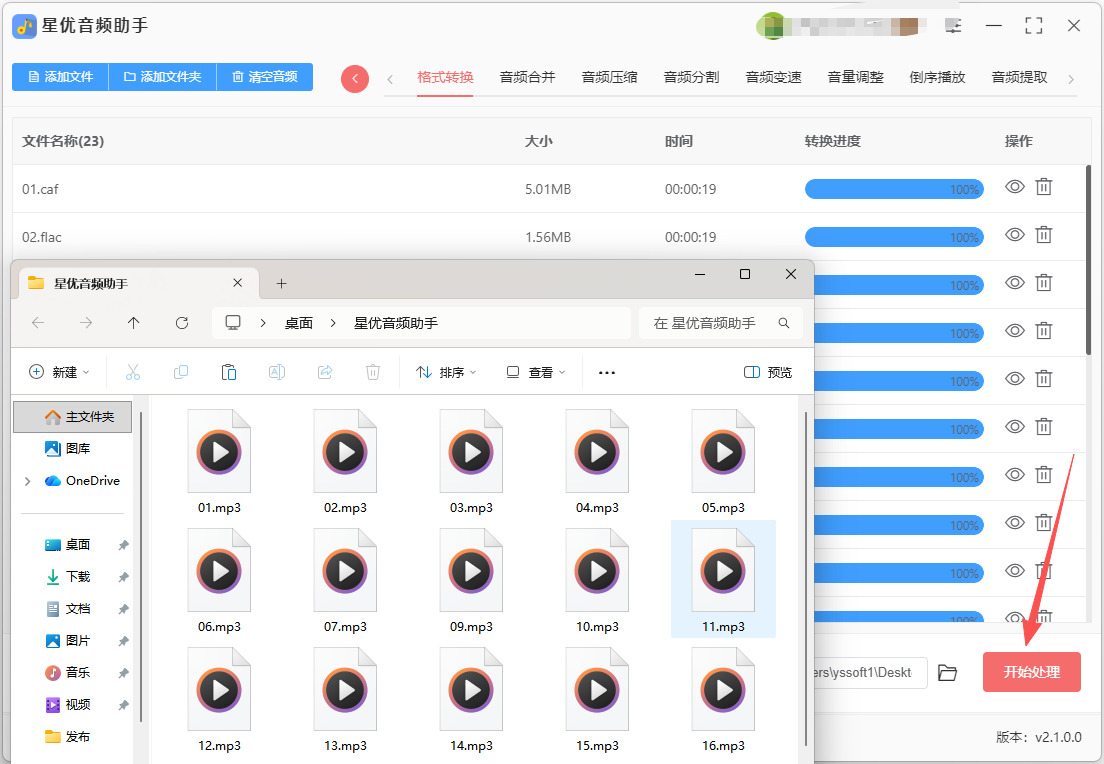Switch to the 音频压缩 tab
Screen dimensions: 1104x764
coord(609,77)
